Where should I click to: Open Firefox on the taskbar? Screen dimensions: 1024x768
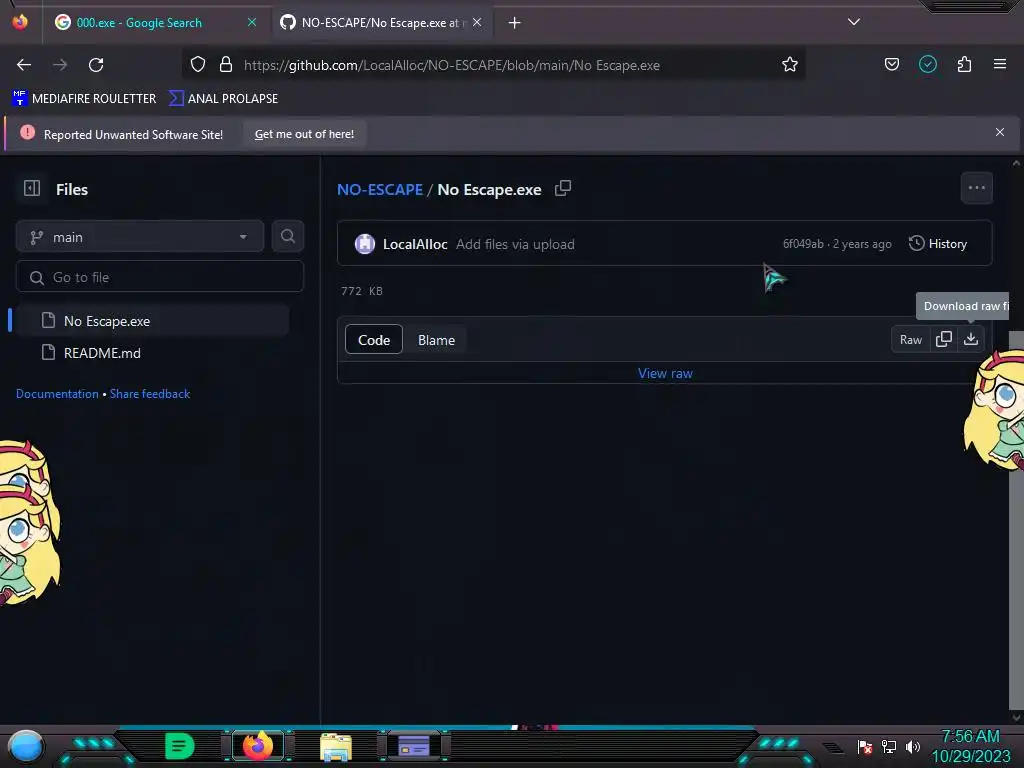click(257, 746)
